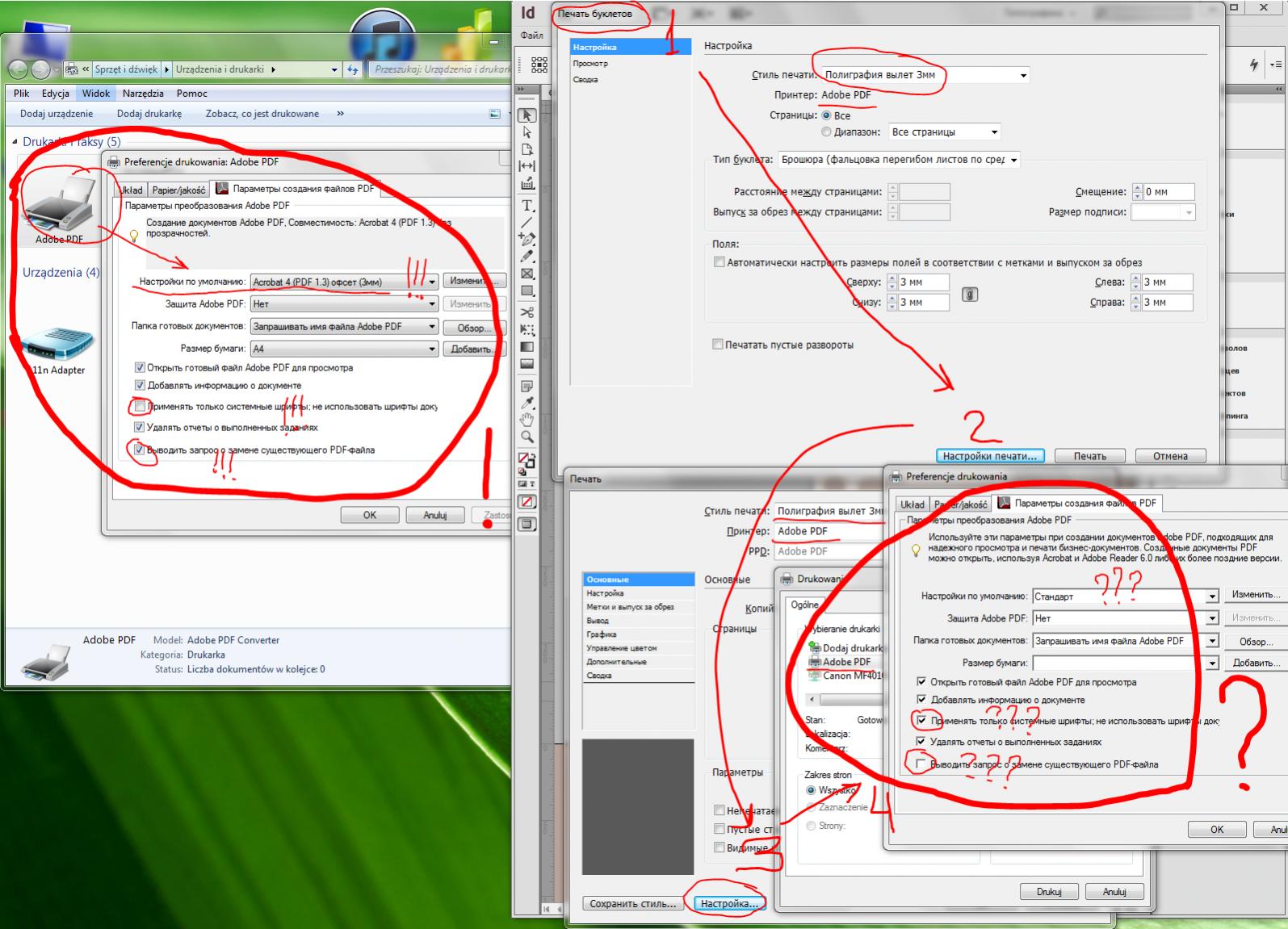Click the Apply None swatch (red slash)

tap(527, 502)
